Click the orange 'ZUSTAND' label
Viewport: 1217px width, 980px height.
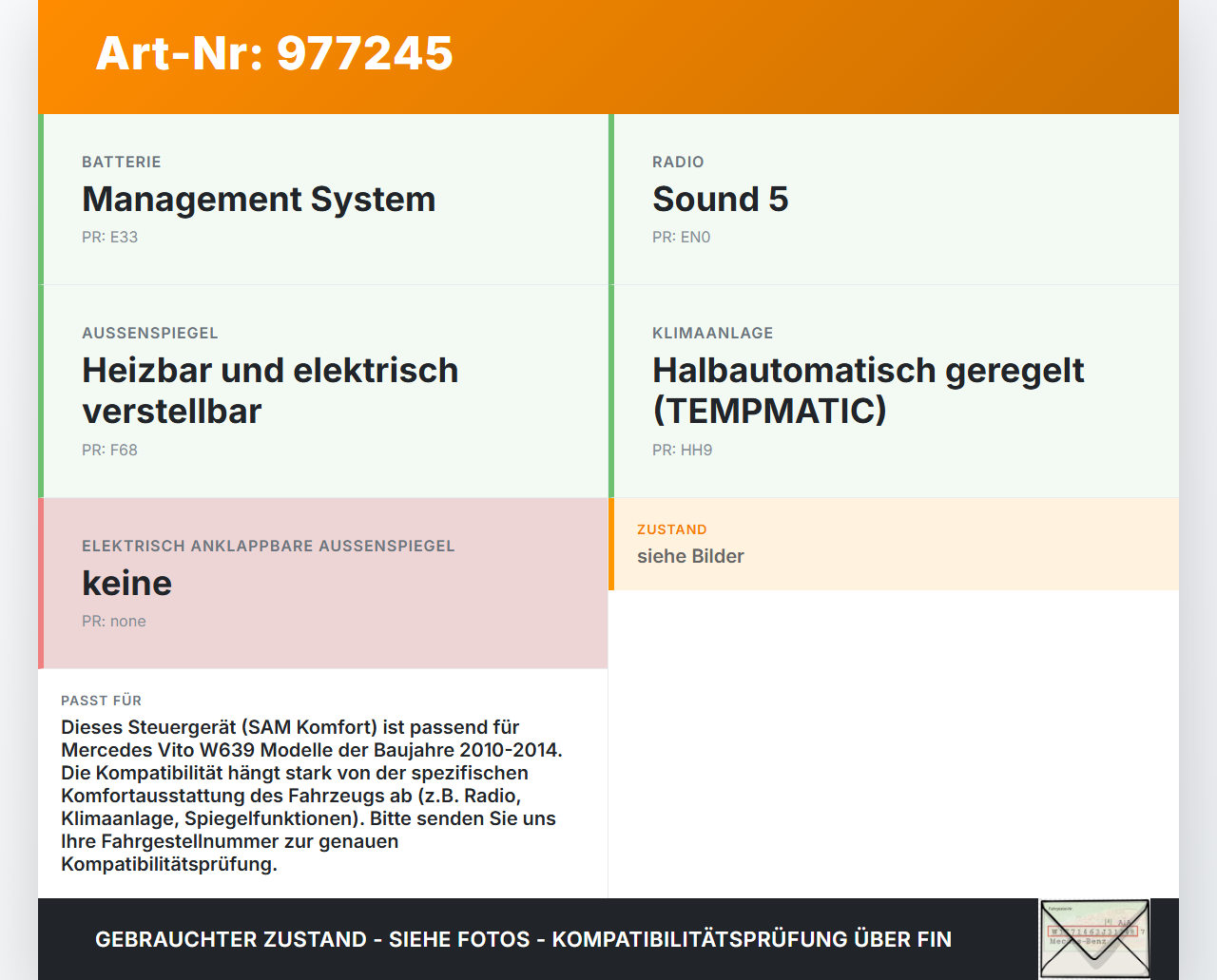672,529
